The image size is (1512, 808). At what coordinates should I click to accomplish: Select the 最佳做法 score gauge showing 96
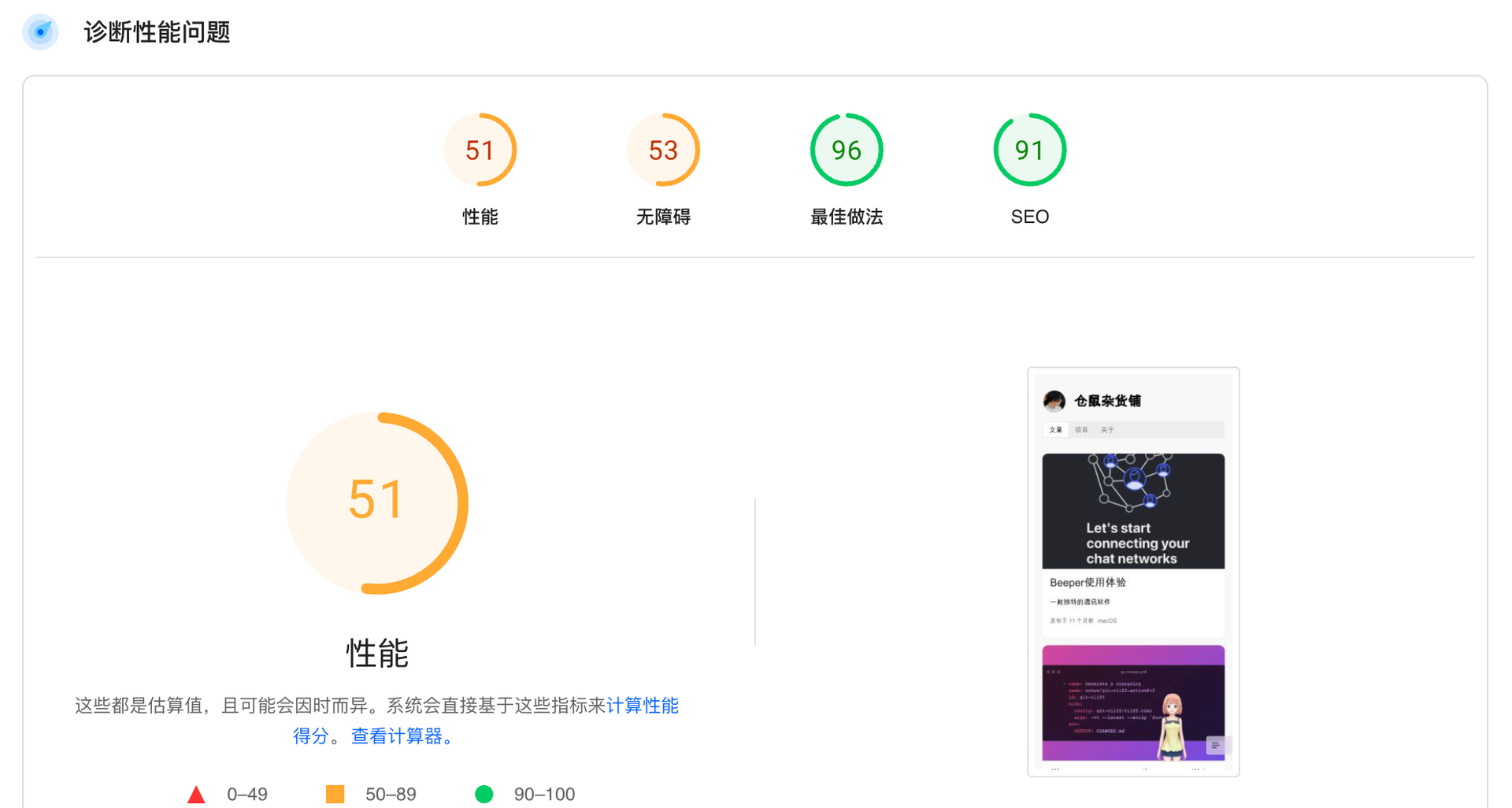tap(847, 150)
